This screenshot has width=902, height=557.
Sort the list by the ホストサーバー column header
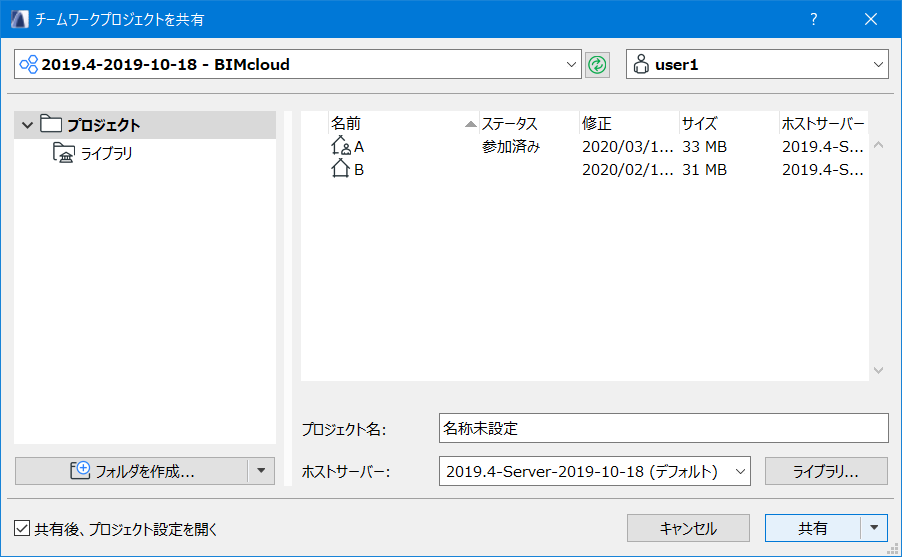pos(823,123)
